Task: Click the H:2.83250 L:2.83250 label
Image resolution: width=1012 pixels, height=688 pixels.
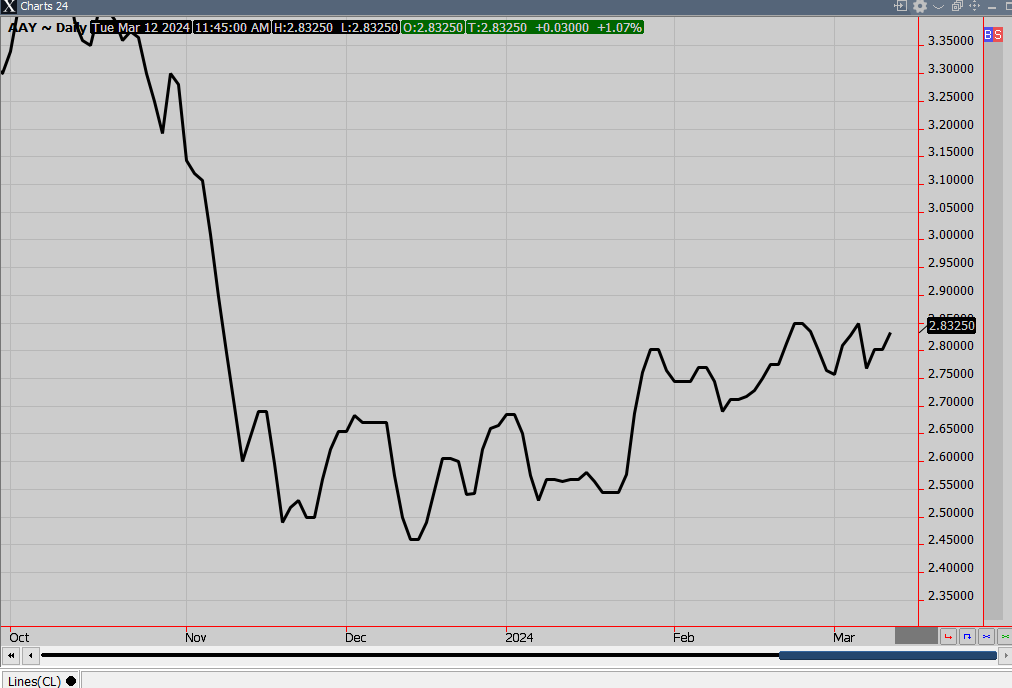Action: (x=336, y=28)
